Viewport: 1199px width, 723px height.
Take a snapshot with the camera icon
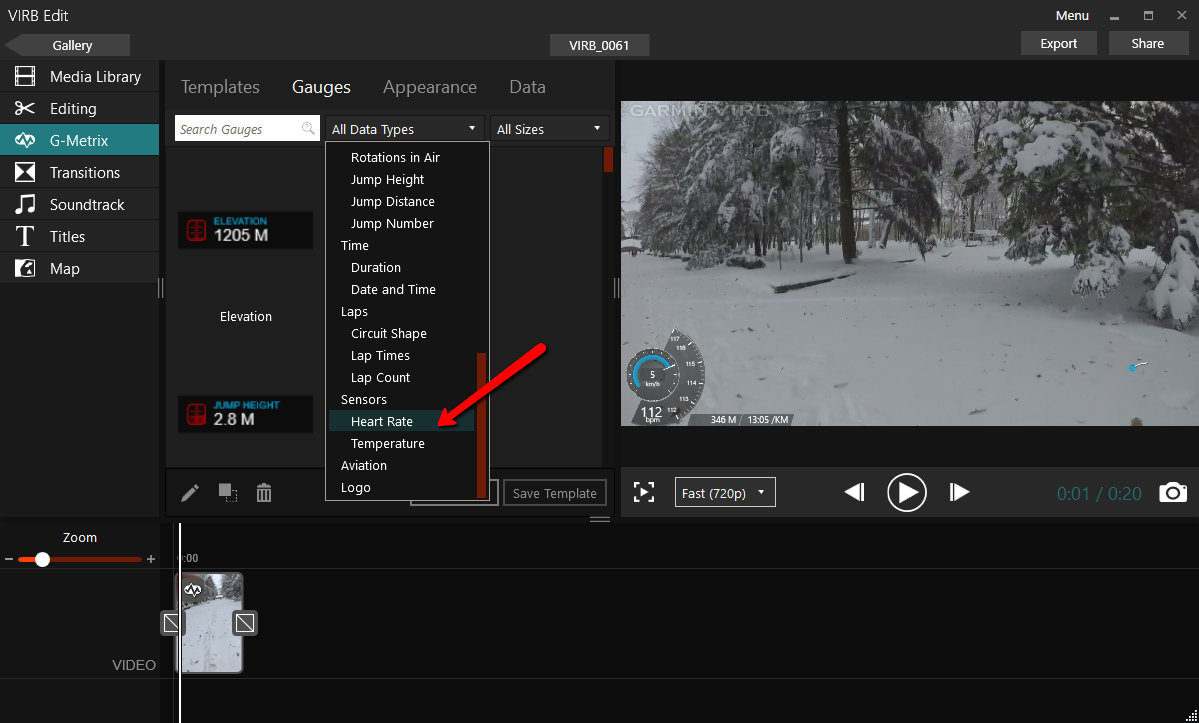(1172, 492)
